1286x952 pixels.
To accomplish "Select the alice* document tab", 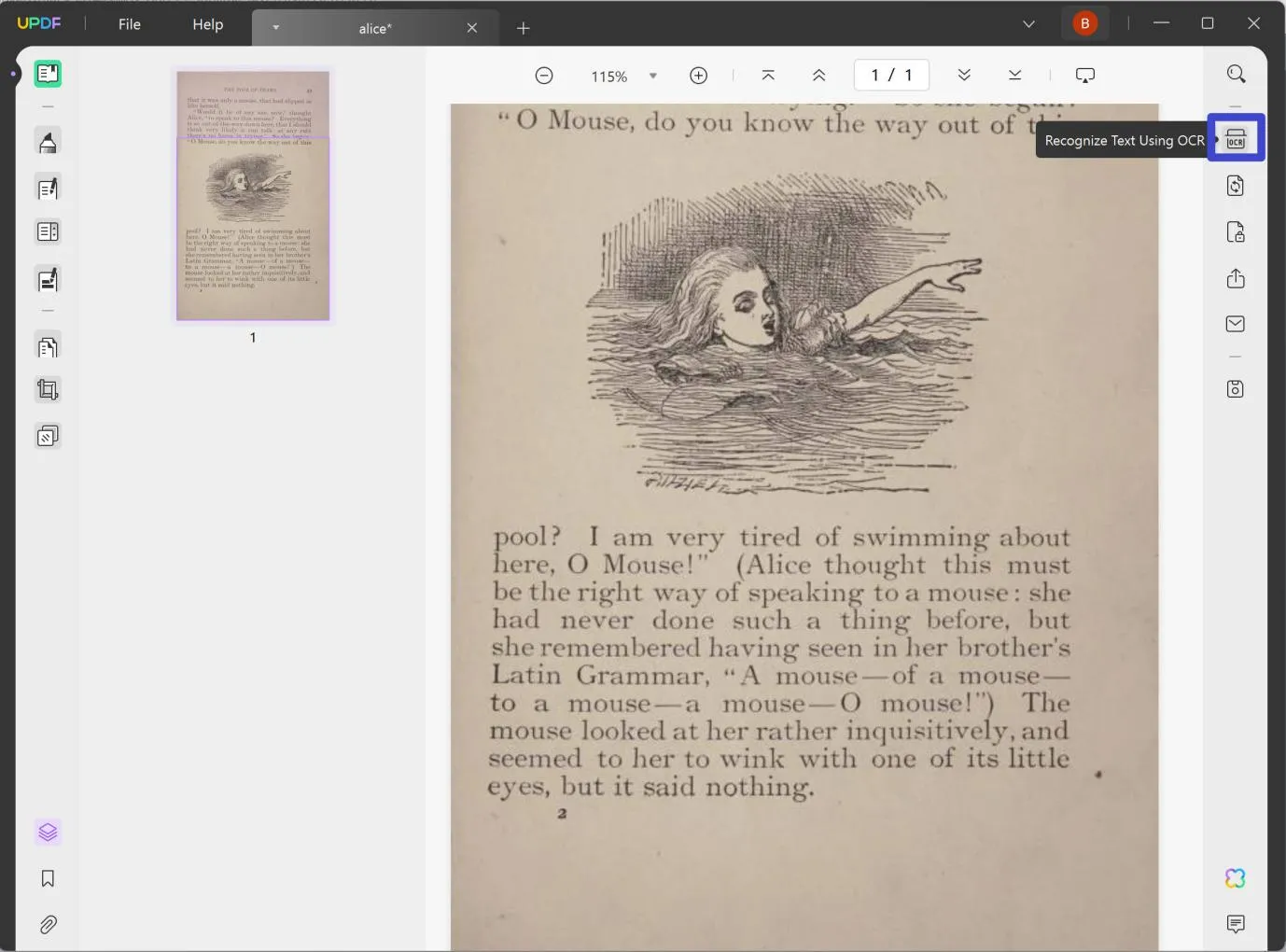I will click(375, 28).
